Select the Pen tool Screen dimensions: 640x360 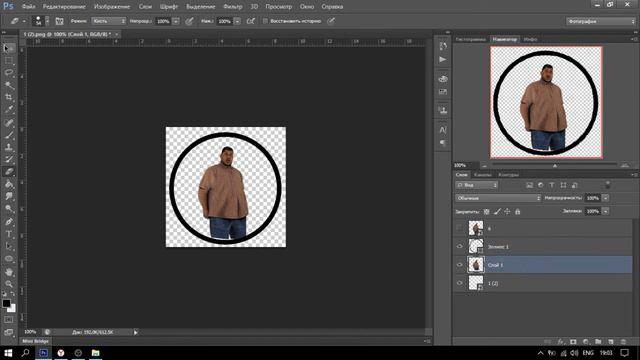pyautogui.click(x=9, y=222)
